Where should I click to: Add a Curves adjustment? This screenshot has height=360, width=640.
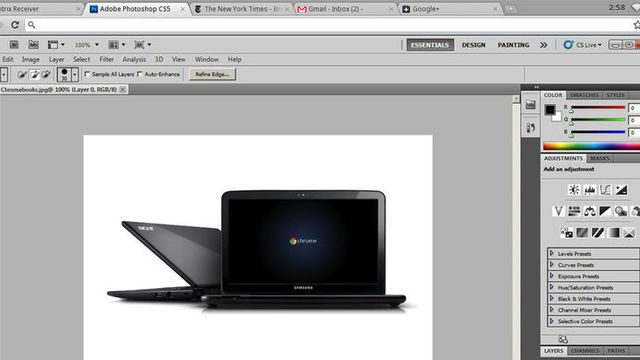[x=605, y=190]
